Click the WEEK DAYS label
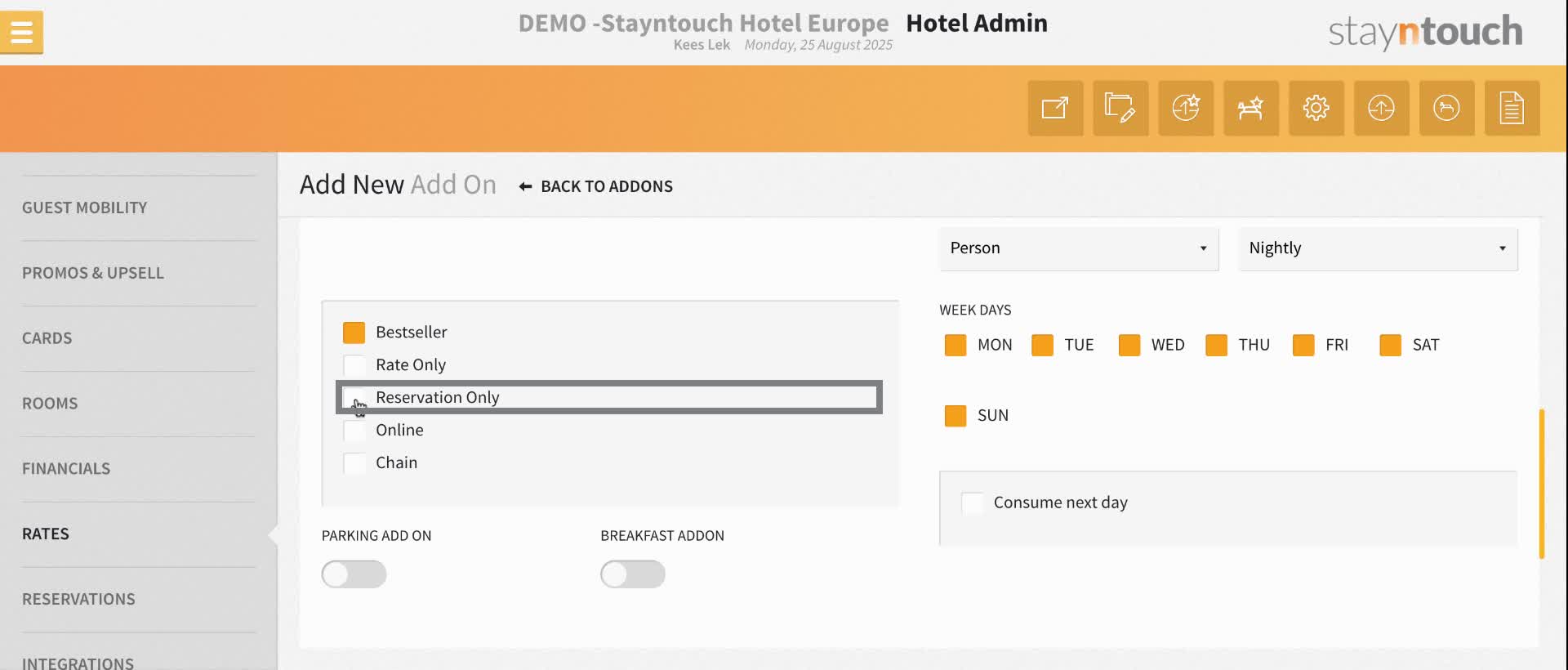The image size is (1568, 670). click(x=975, y=310)
